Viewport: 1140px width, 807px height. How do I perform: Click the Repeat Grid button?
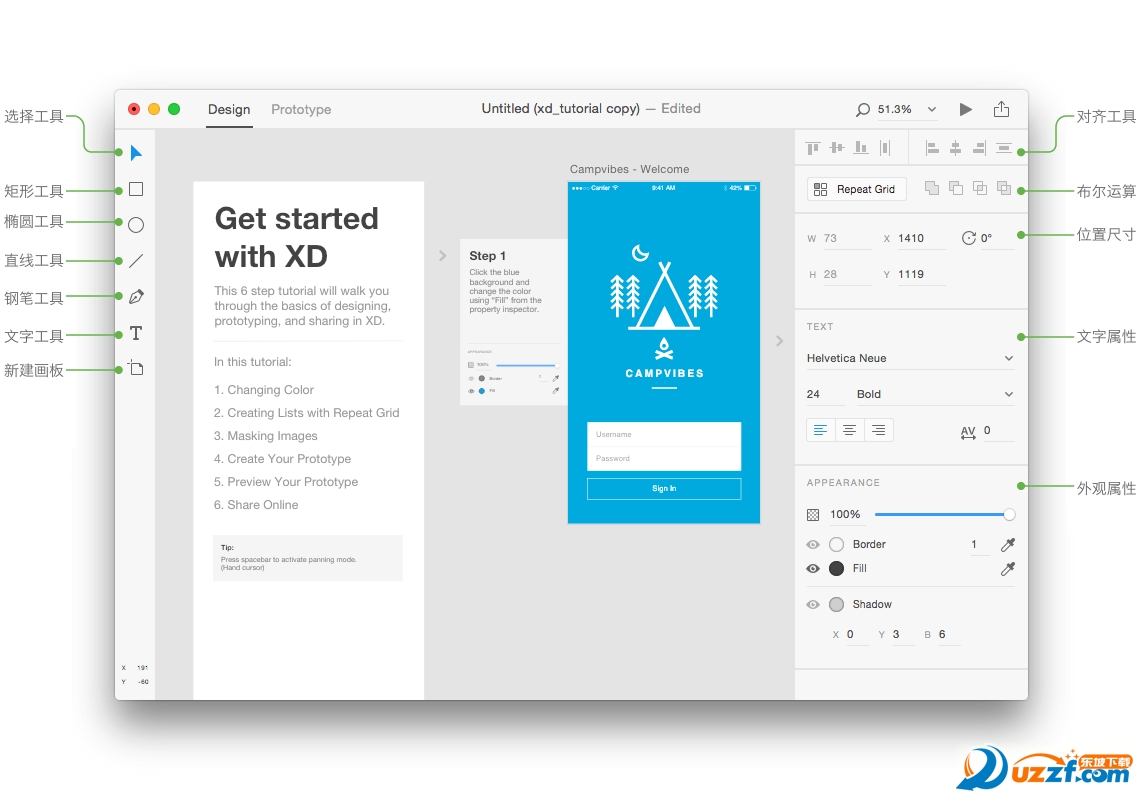point(856,189)
